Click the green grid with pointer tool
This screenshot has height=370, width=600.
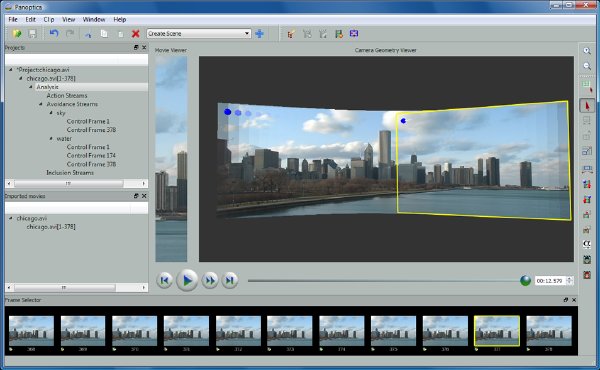pos(587,86)
